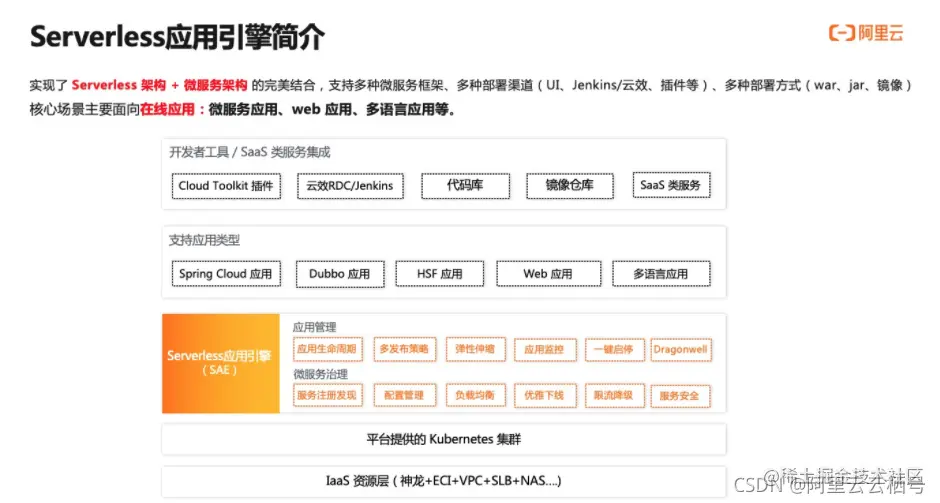Click the 多发布策略 tag
Screen dimensions: 940x503
pyautogui.click(x=405, y=350)
